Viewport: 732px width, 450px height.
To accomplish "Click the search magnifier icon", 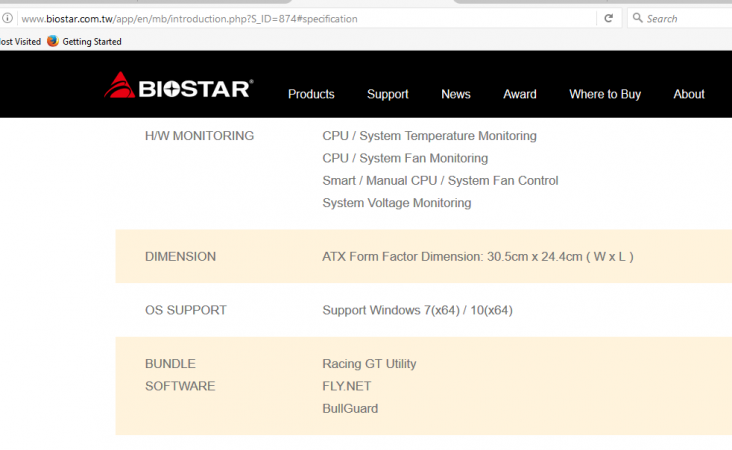I will [637, 18].
